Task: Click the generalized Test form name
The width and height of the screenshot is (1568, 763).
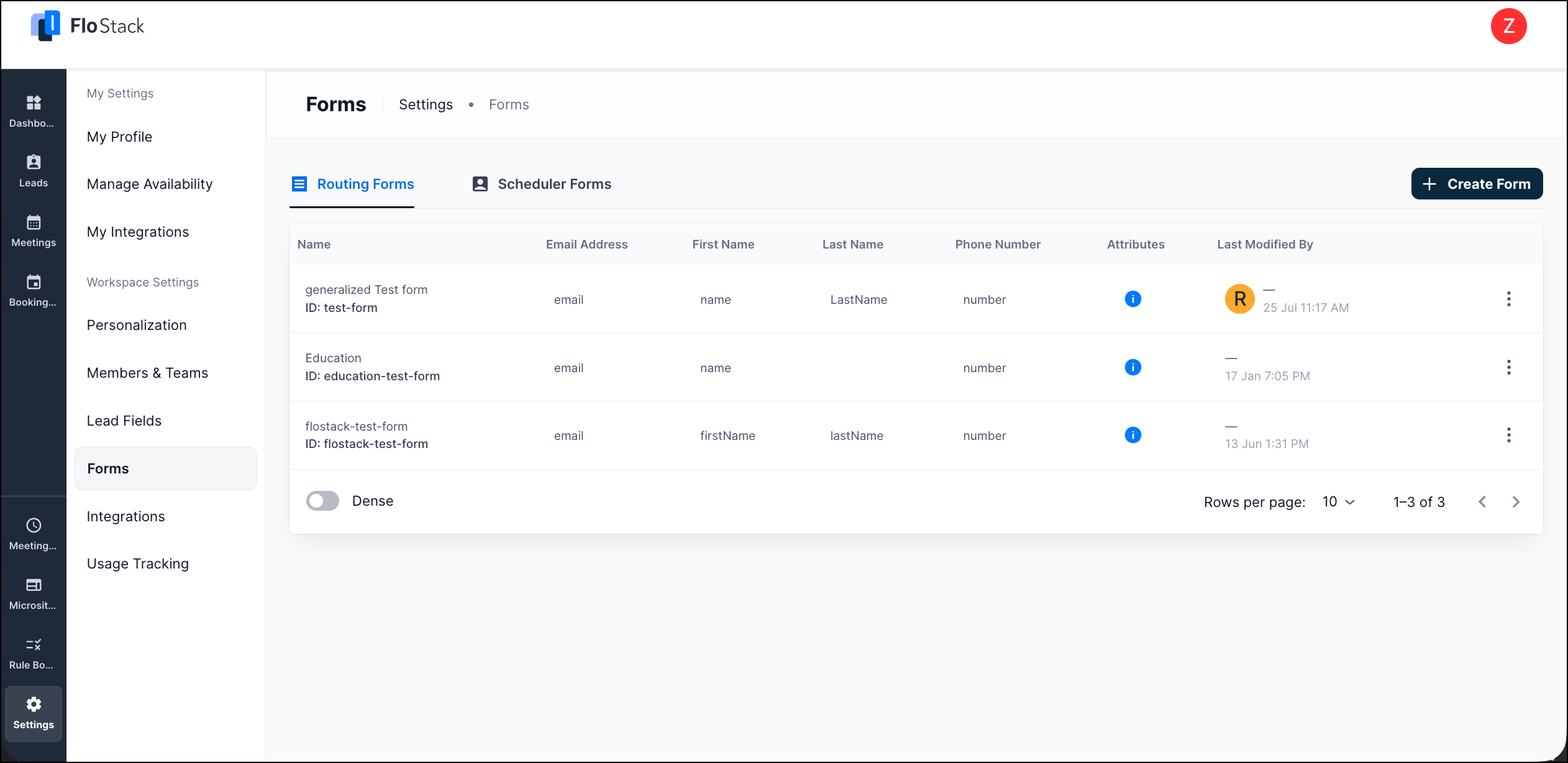Action: point(366,290)
